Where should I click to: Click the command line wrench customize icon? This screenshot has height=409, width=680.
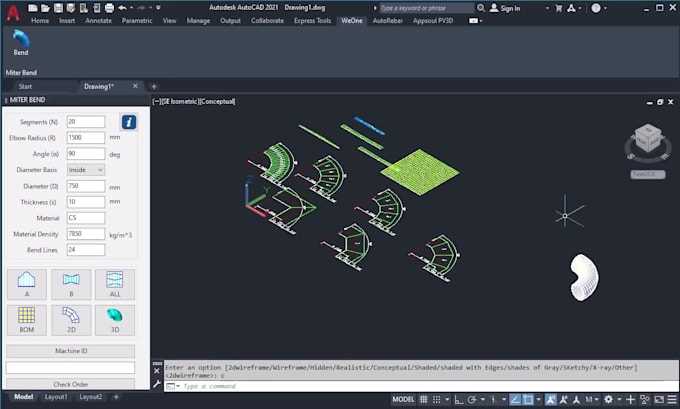[157, 384]
